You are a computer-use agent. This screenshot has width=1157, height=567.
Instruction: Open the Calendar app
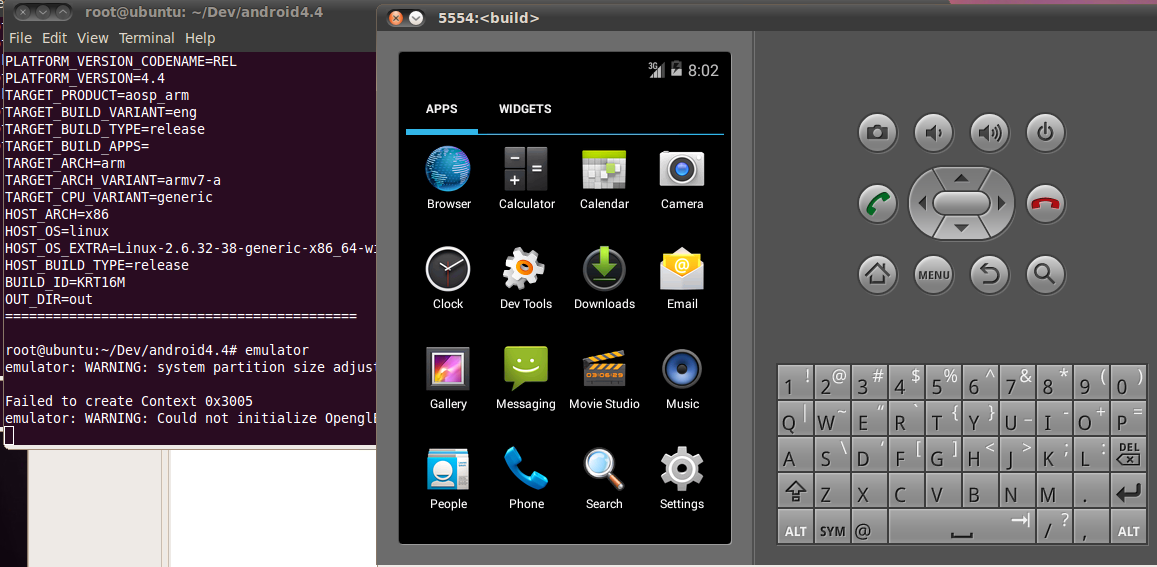tap(604, 178)
